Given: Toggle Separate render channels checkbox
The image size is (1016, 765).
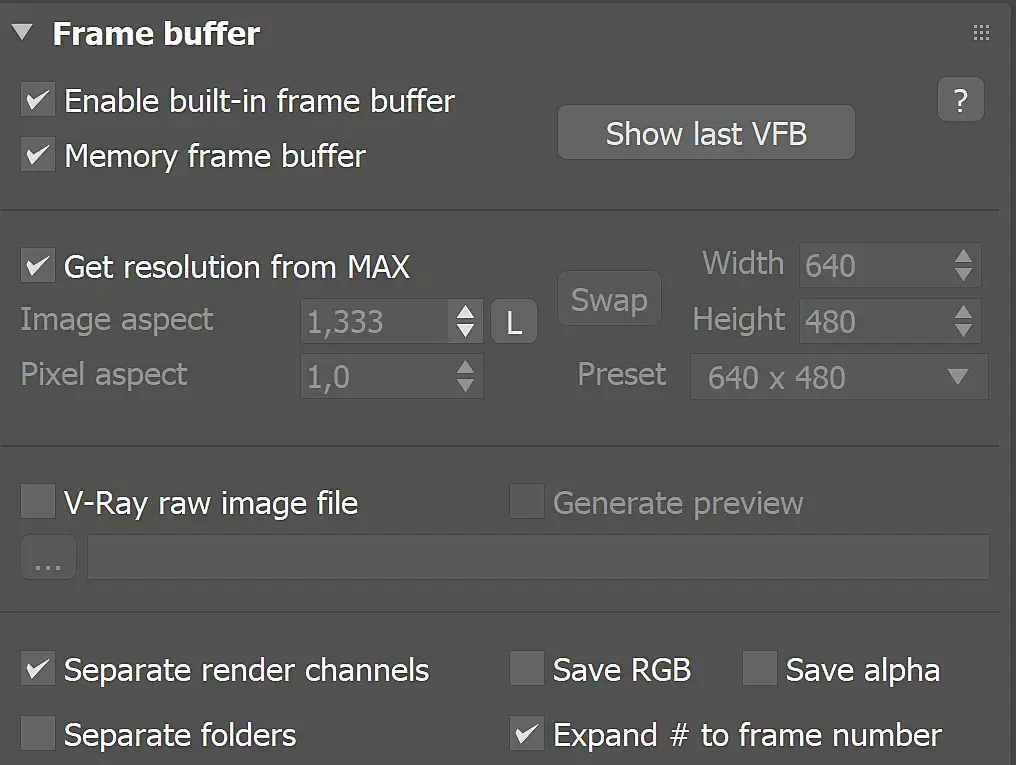Looking at the screenshot, I should pos(38,670).
